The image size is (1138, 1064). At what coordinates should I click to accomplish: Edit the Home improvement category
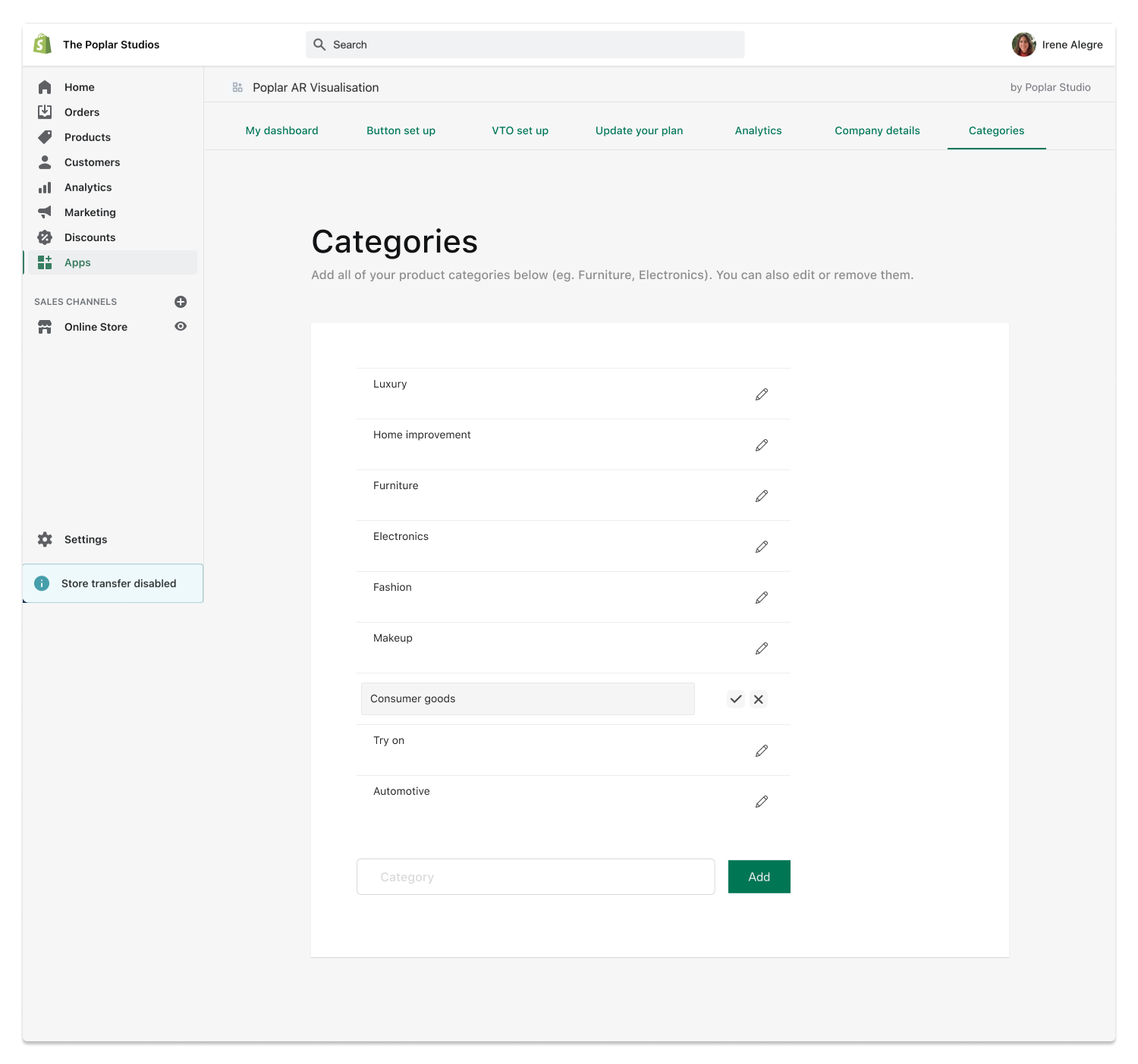tap(761, 445)
